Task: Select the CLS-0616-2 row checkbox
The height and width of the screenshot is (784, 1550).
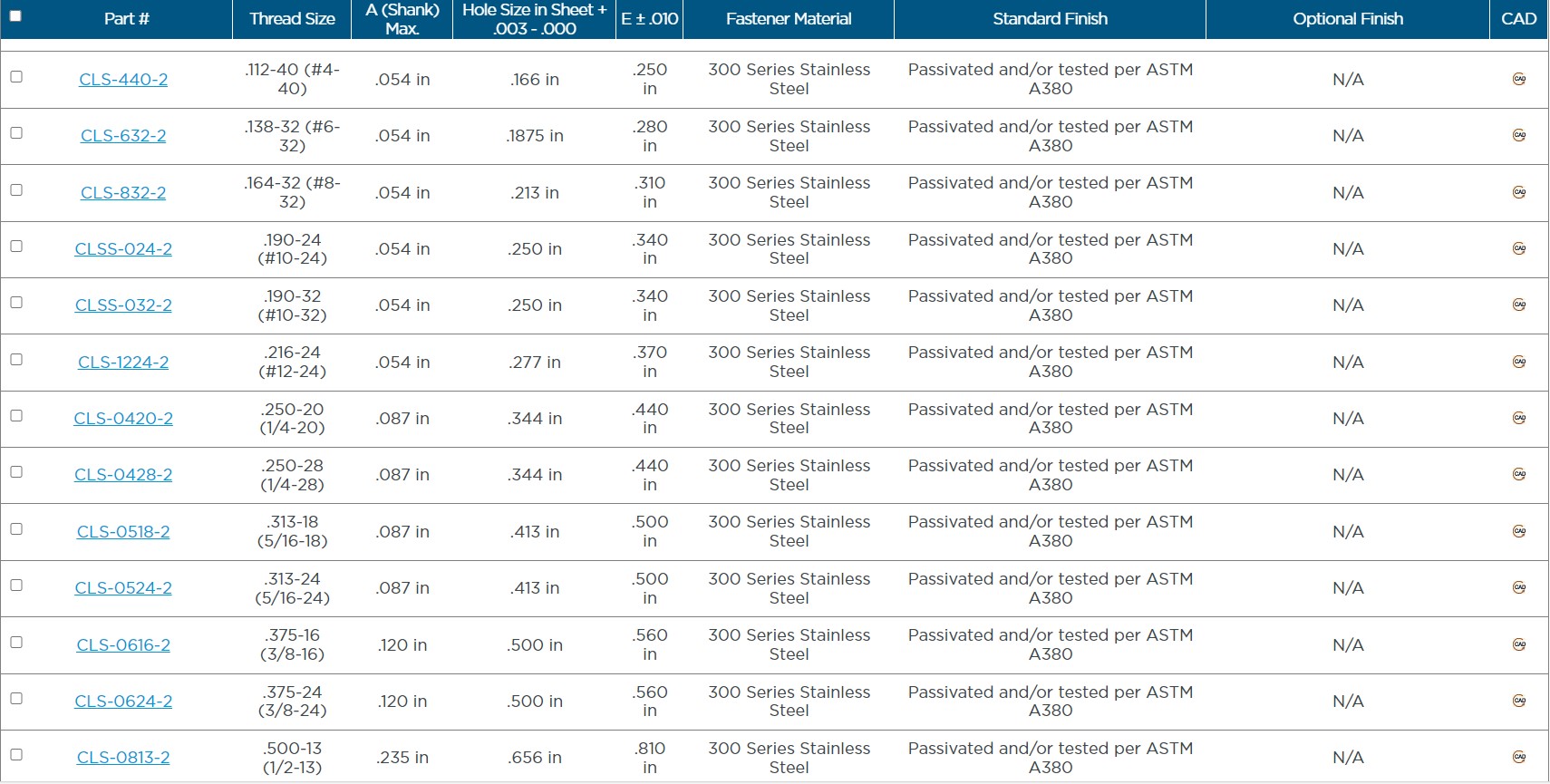Action: click(x=16, y=642)
